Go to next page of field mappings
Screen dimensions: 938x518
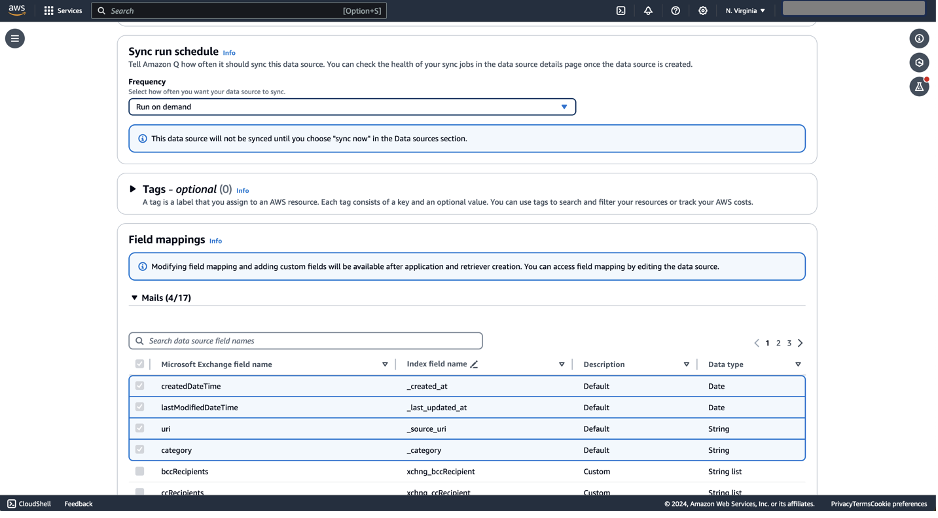(x=801, y=343)
